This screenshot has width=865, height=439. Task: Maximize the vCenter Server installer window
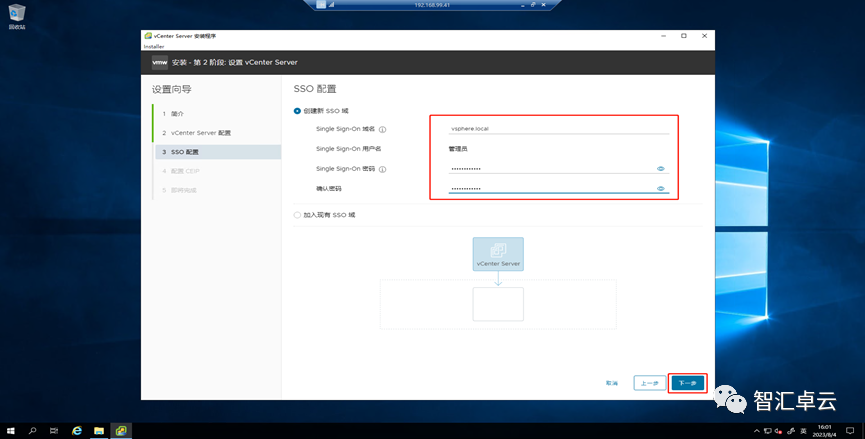tap(684, 36)
